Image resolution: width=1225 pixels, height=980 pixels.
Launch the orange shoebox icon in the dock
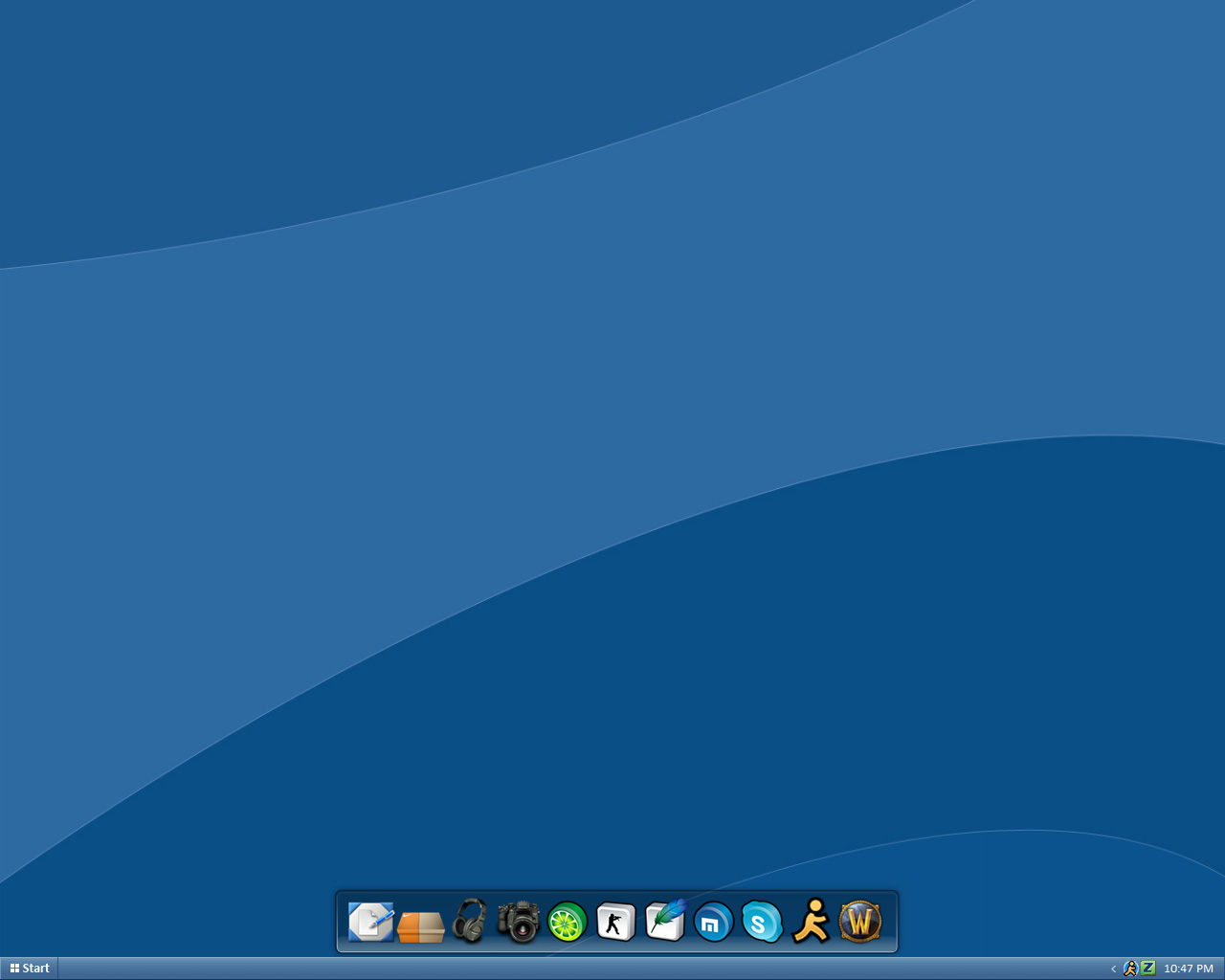point(421,925)
